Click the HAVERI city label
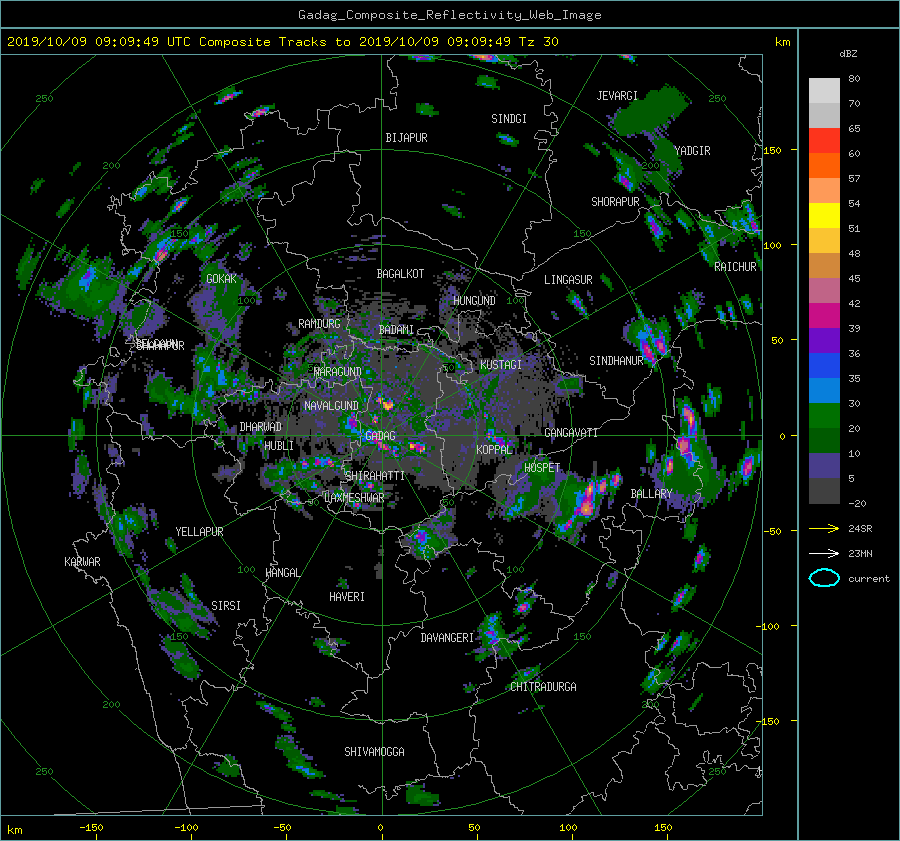This screenshot has height=841, width=900. 347,597
